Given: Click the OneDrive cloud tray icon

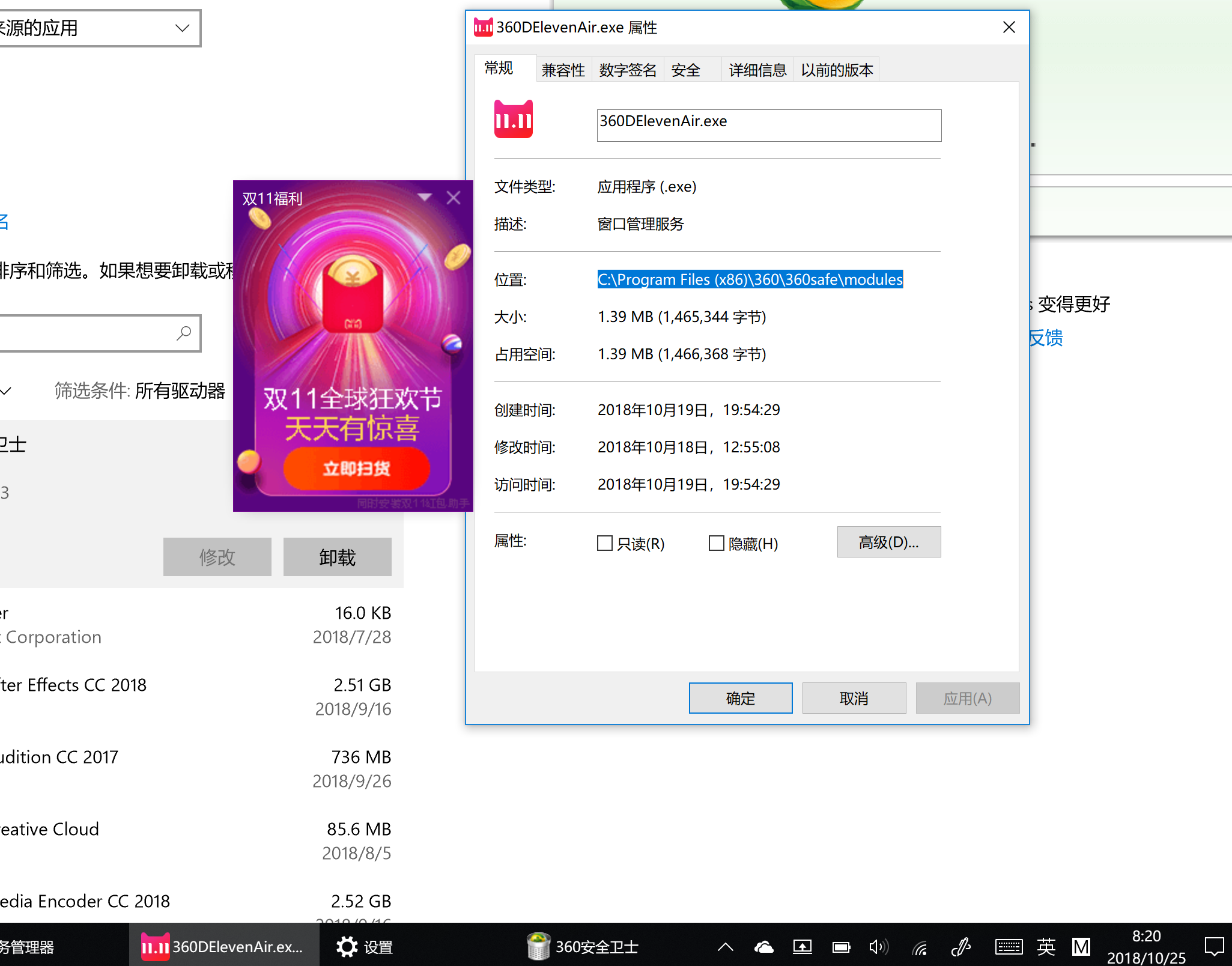Looking at the screenshot, I should (x=764, y=947).
